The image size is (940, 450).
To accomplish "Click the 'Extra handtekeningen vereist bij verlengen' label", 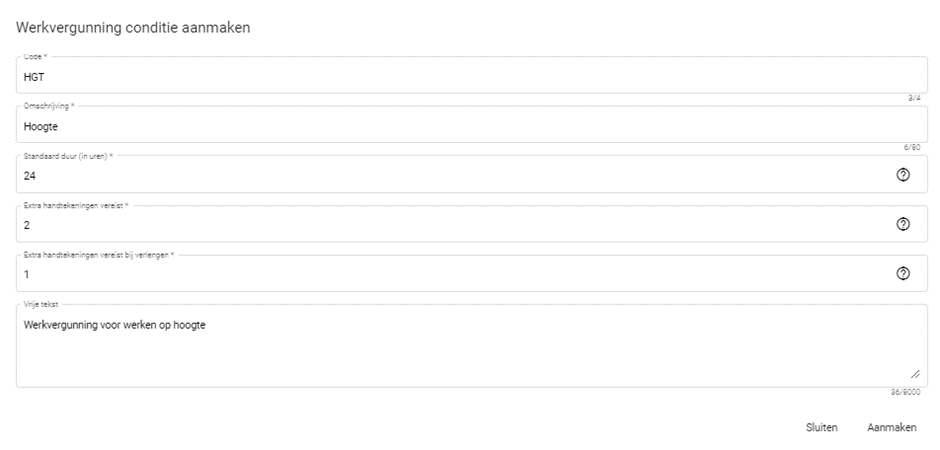I will [x=99, y=255].
